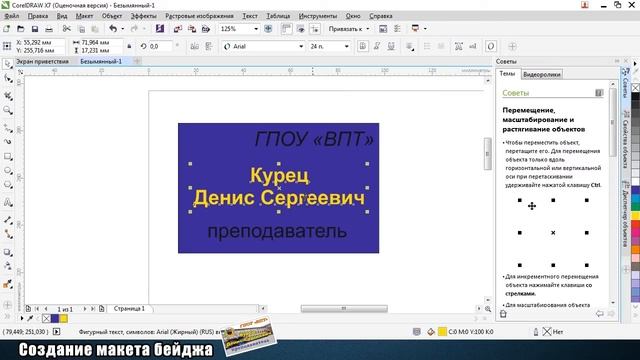This screenshot has width=640, height=360.
Task: Click the Print icon
Action: (49, 29)
